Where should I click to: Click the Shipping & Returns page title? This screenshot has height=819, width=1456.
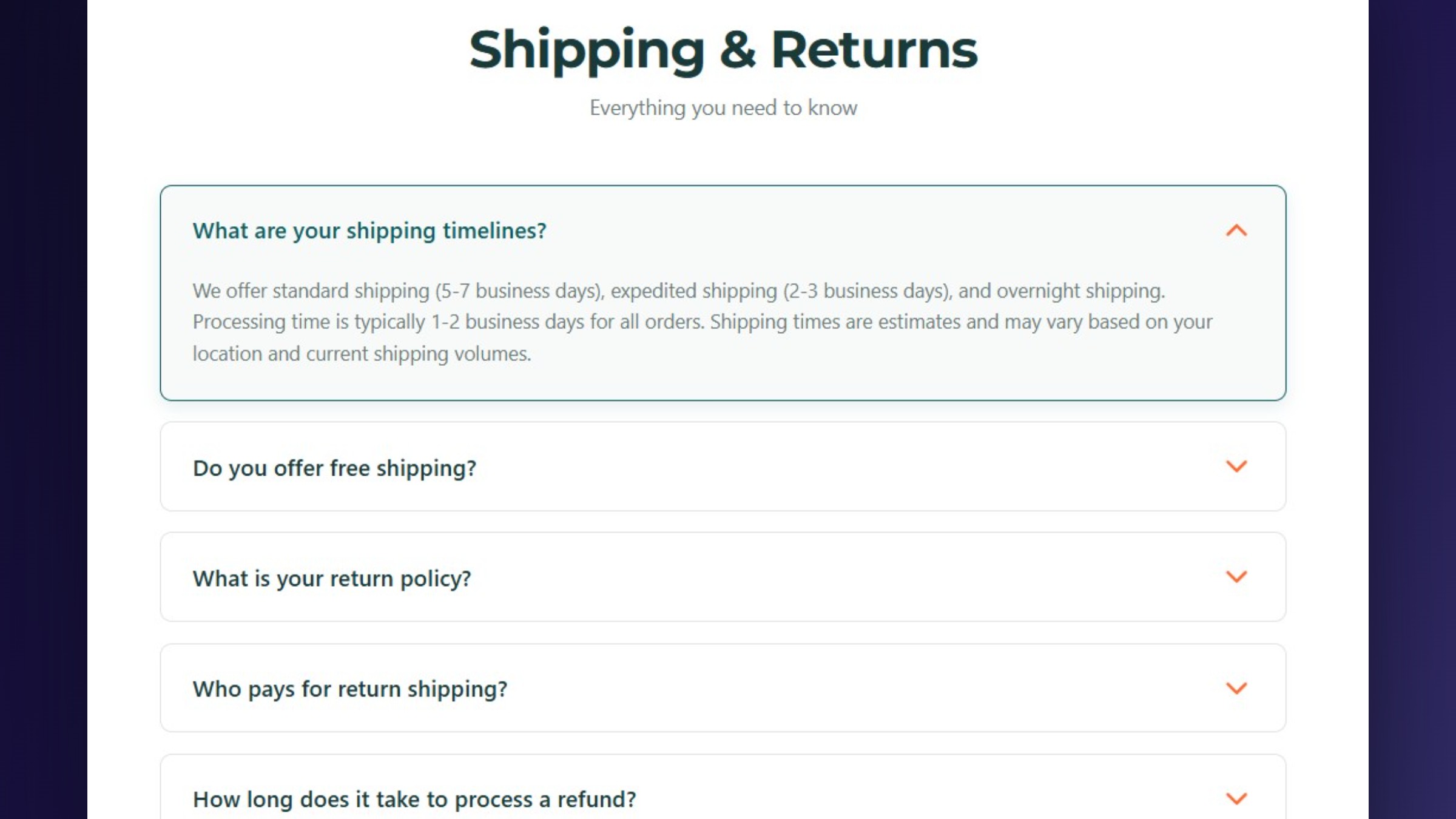(723, 49)
